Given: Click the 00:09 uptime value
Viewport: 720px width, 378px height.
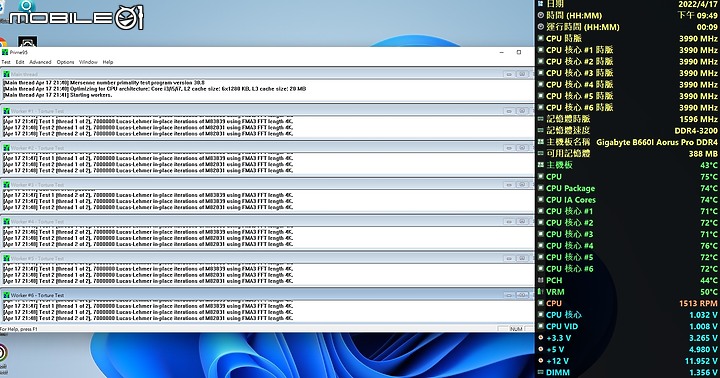Looking at the screenshot, I should 707,27.
